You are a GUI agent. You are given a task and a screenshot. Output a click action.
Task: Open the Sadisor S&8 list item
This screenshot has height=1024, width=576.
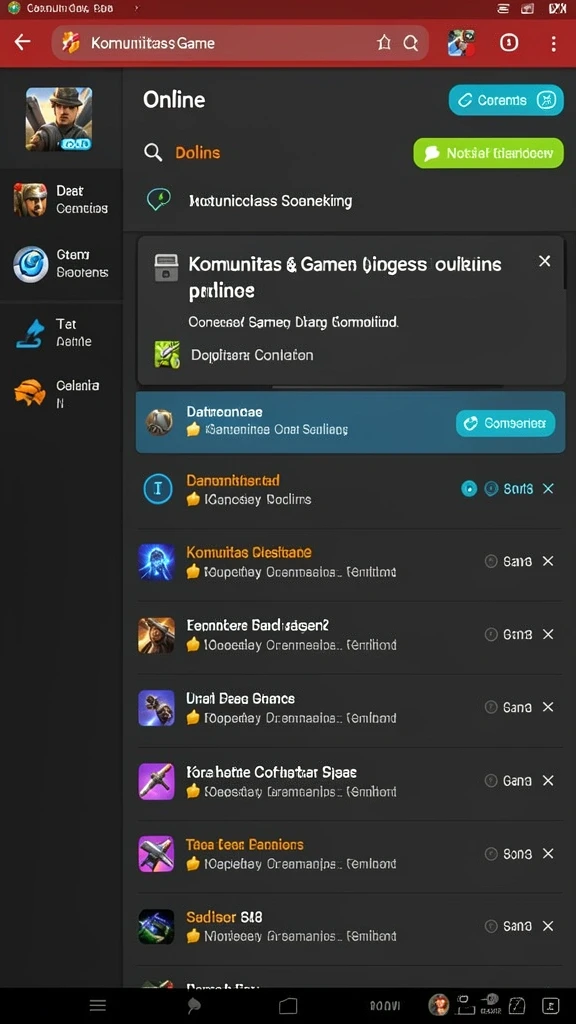[x=349, y=927]
